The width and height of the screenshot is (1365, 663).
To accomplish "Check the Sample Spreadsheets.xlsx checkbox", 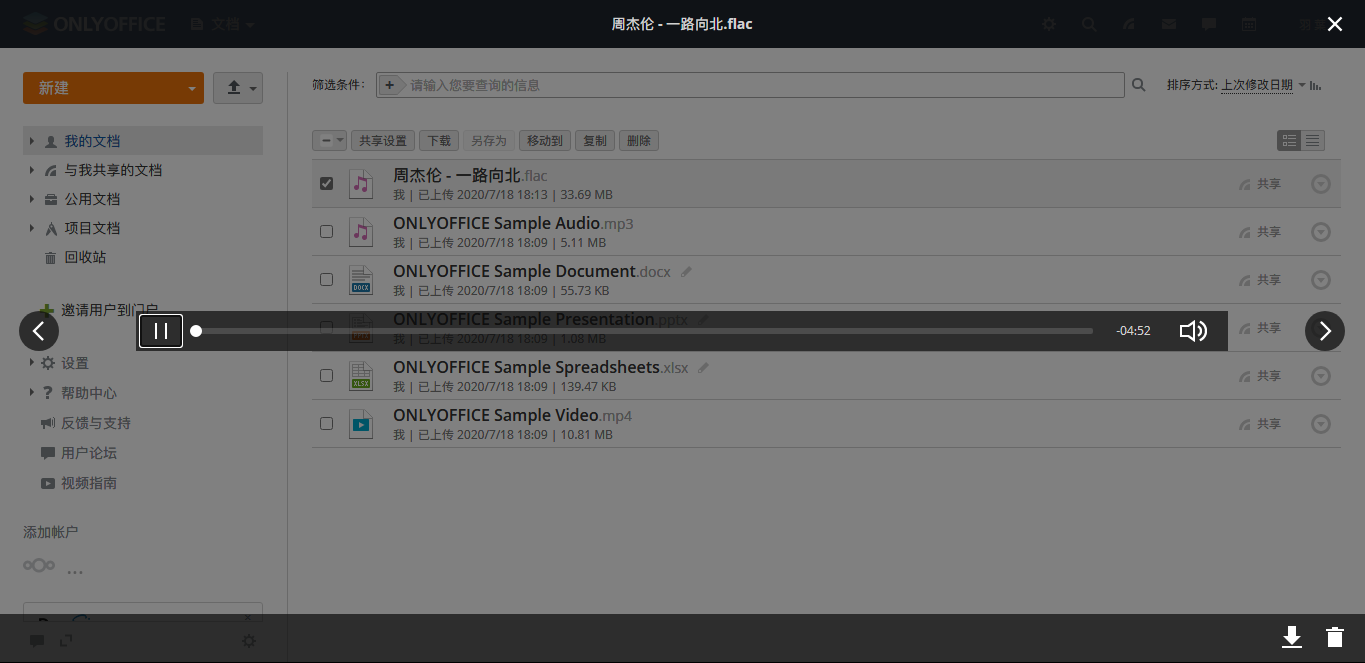I will (326, 375).
